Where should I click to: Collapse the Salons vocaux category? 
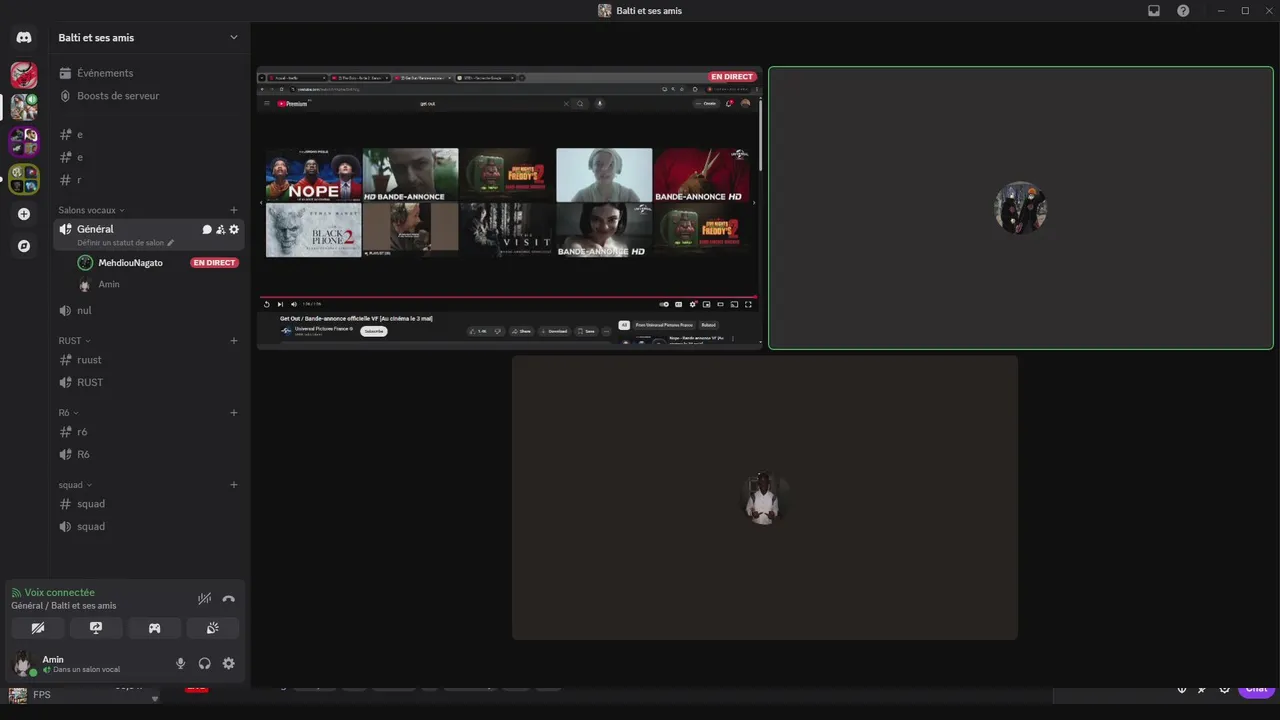pyautogui.click(x=91, y=210)
